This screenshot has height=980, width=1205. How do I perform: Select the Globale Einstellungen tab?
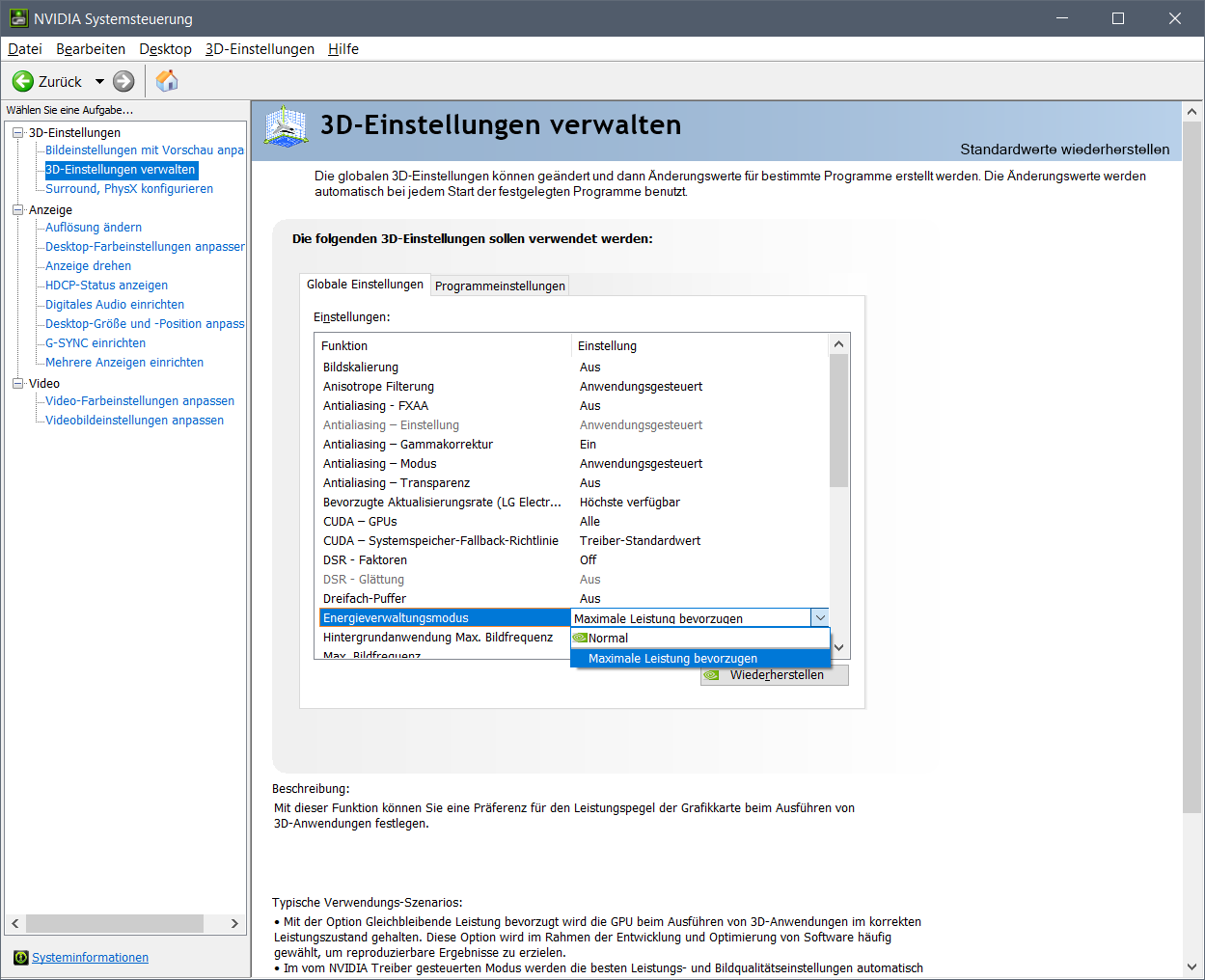point(365,284)
